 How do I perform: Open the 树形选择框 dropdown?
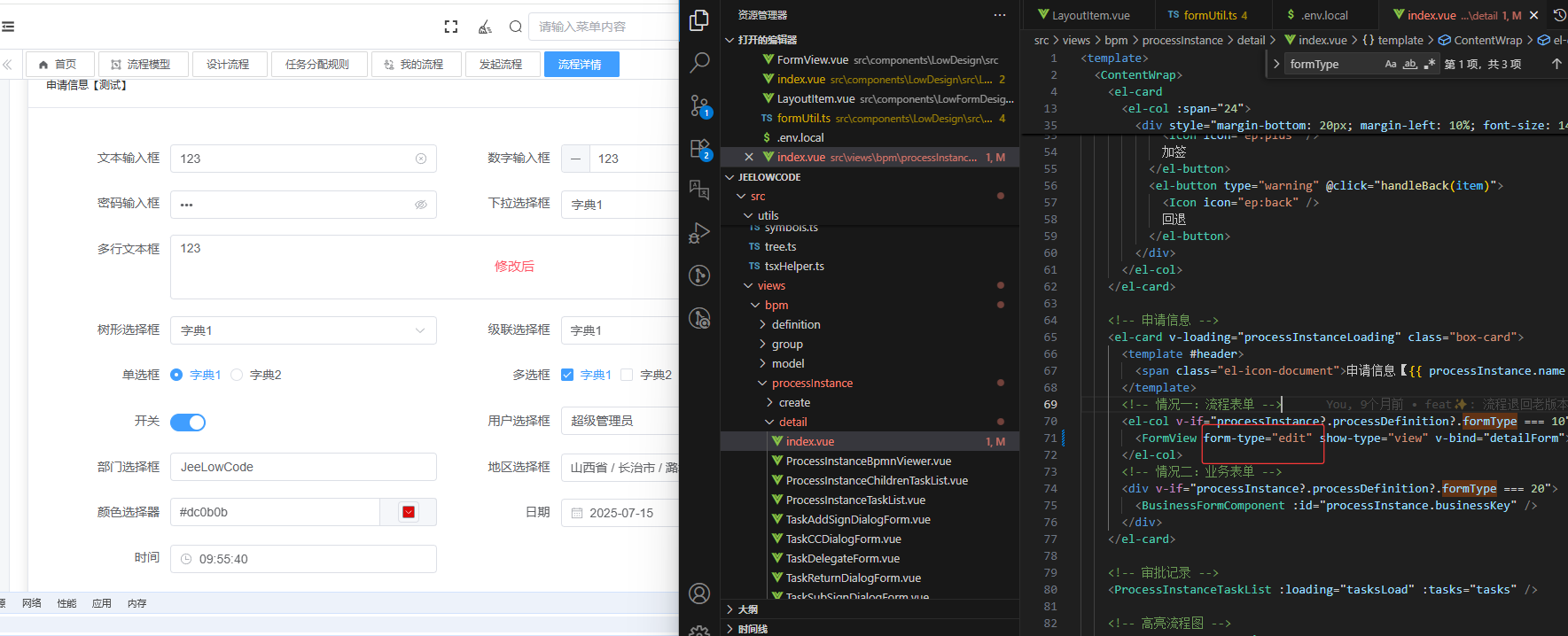(303, 330)
